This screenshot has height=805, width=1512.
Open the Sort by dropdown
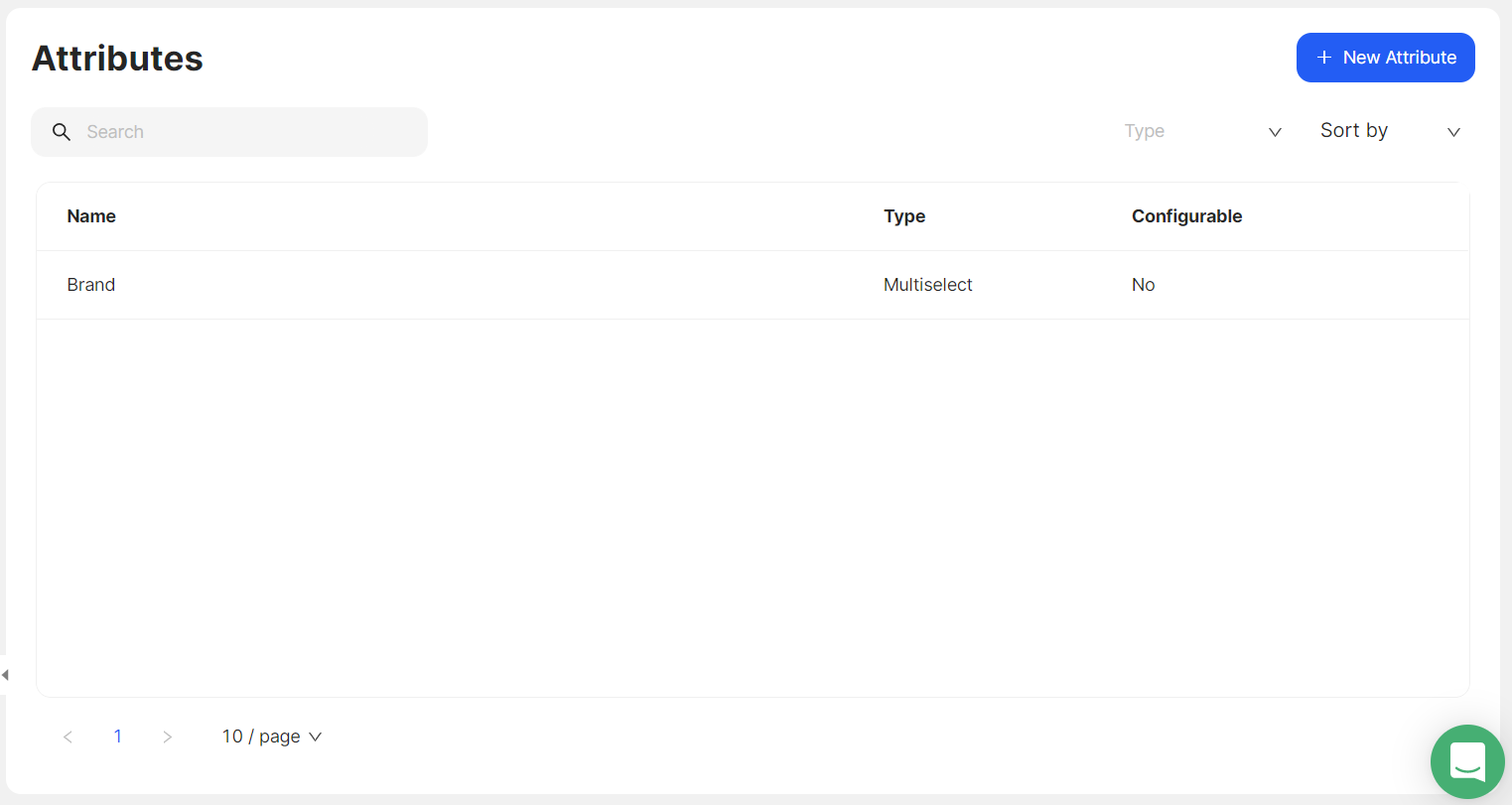1390,131
